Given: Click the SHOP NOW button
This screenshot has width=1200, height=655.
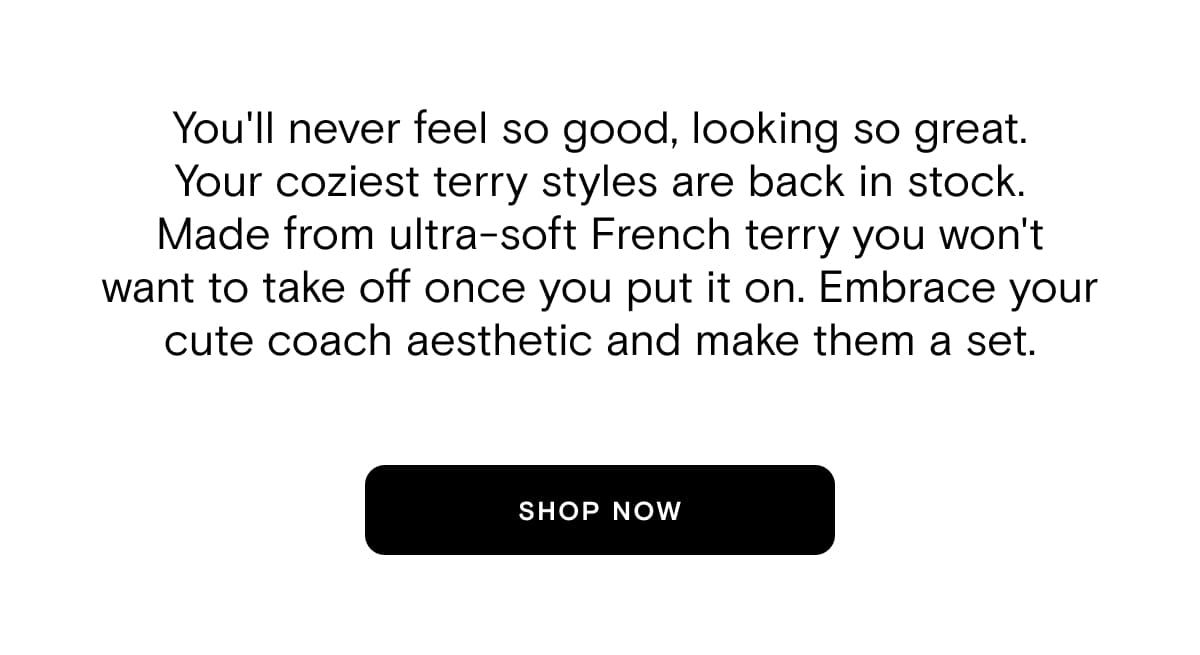Looking at the screenshot, I should tap(600, 510).
